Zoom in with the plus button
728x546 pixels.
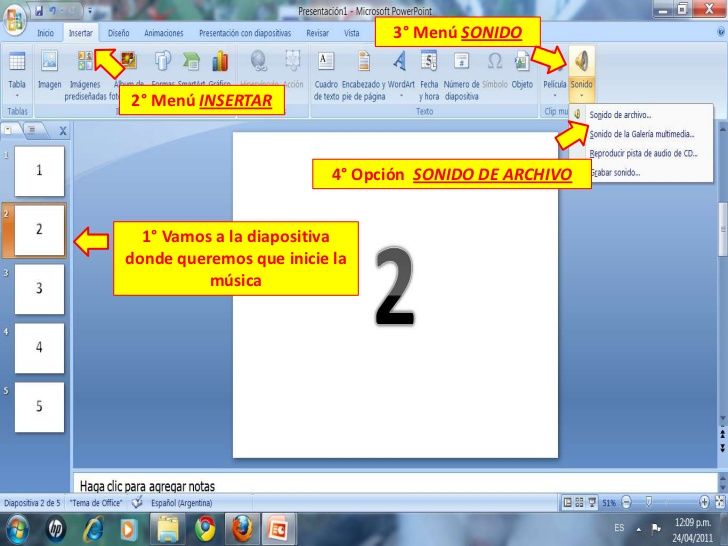pos(704,502)
